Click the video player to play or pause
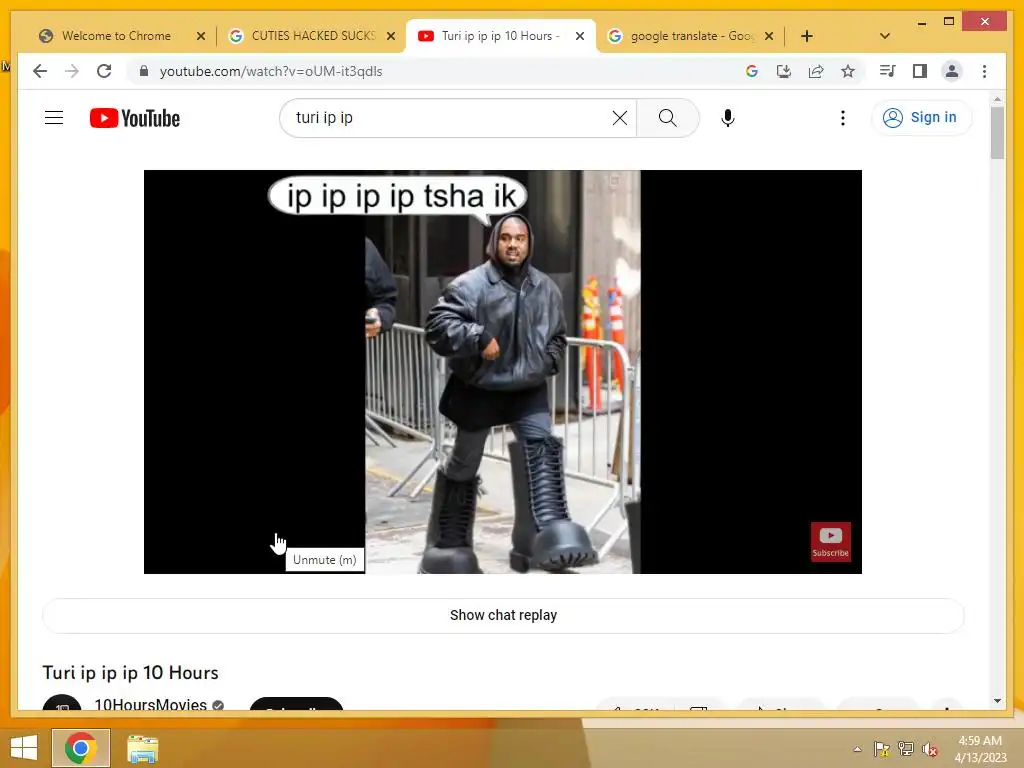 pyautogui.click(x=503, y=372)
